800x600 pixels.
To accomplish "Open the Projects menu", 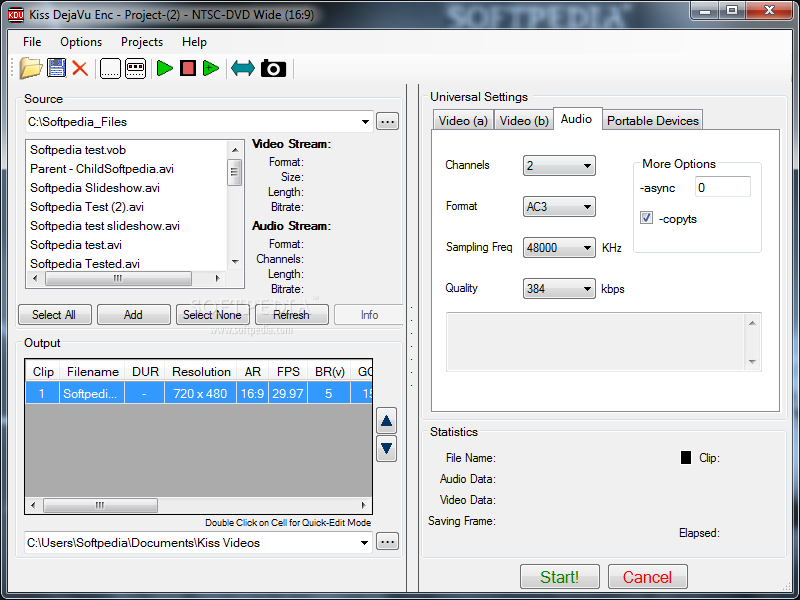I will [142, 42].
